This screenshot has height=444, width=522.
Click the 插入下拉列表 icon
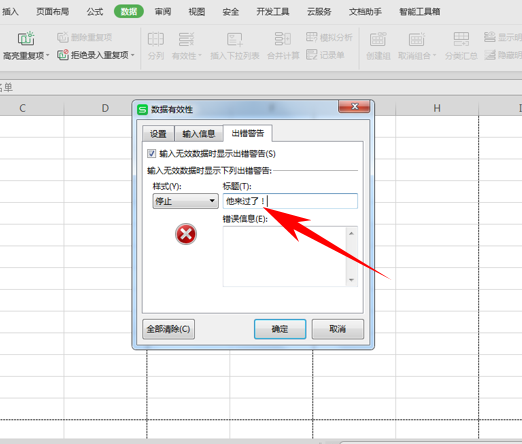point(235,39)
